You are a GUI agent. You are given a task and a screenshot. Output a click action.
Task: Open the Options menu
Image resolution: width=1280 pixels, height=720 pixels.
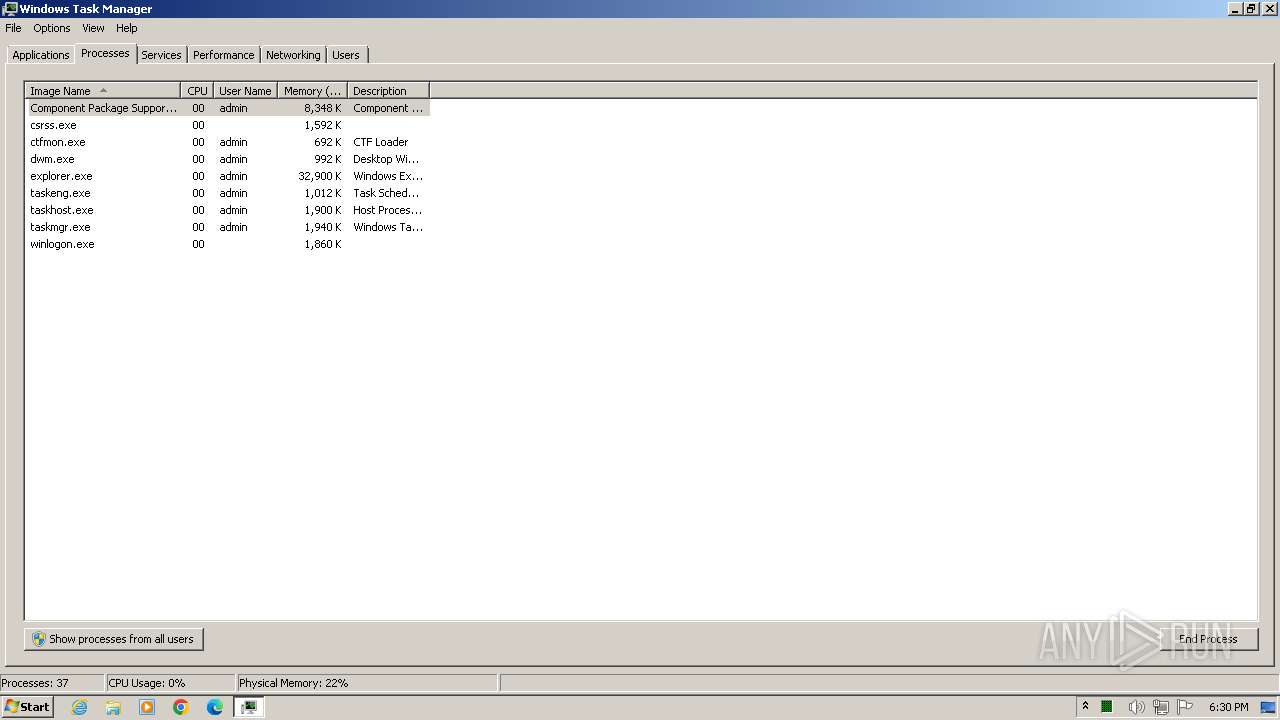point(52,28)
